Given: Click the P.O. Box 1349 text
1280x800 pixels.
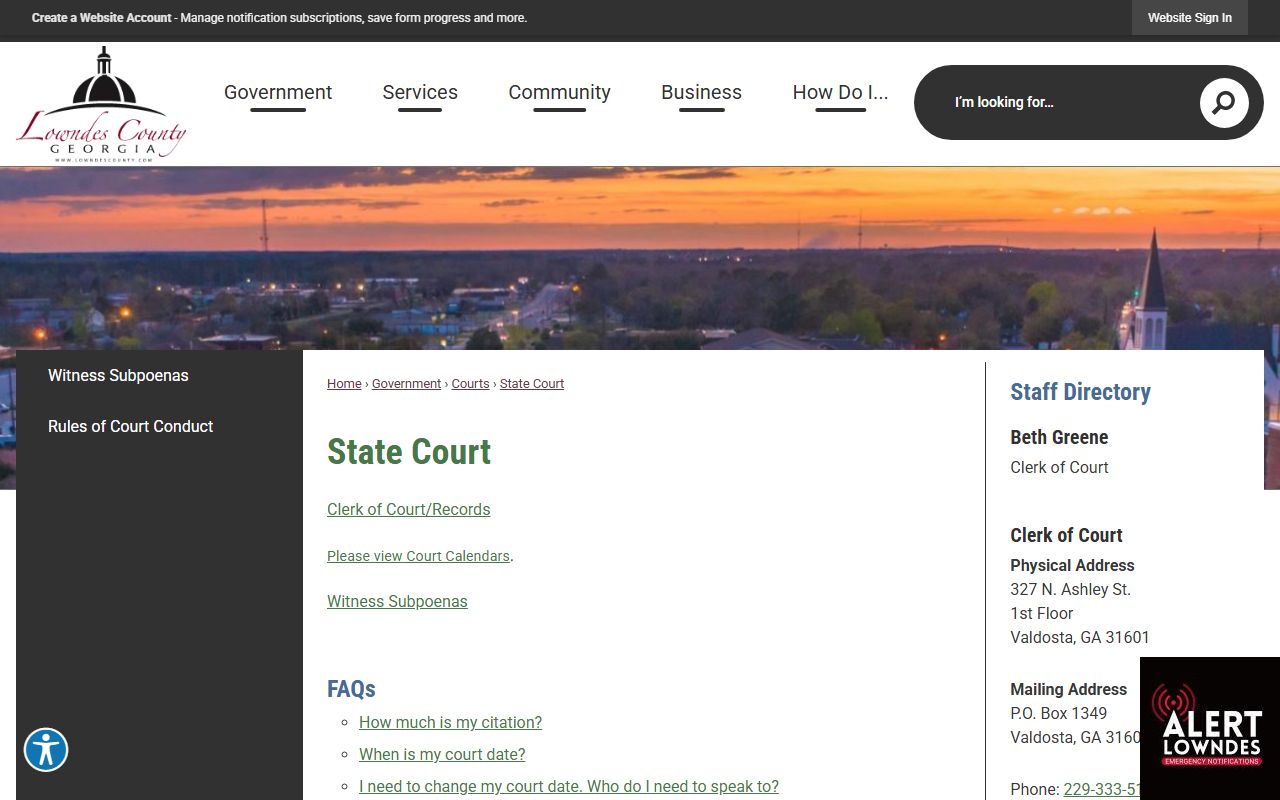Looking at the screenshot, I should click(1058, 713).
